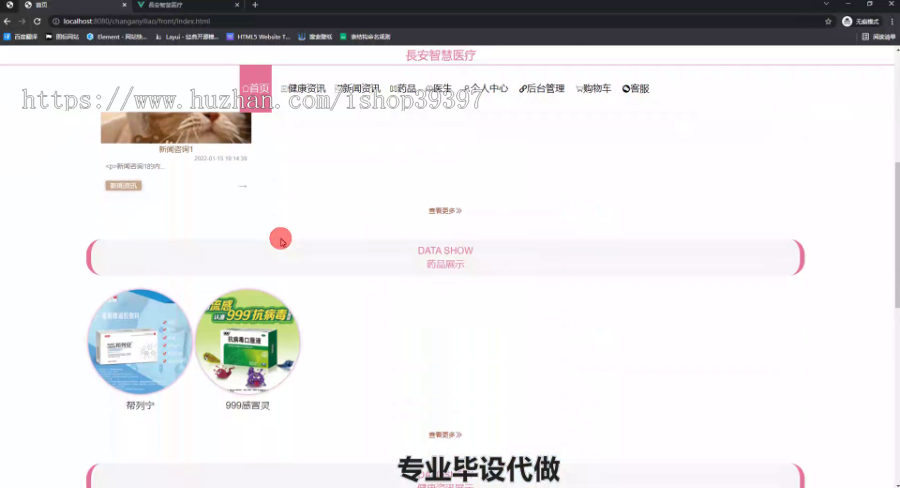Open 健康资讯 navigation item
This screenshot has height=488, width=900.
pyautogui.click(x=303, y=88)
